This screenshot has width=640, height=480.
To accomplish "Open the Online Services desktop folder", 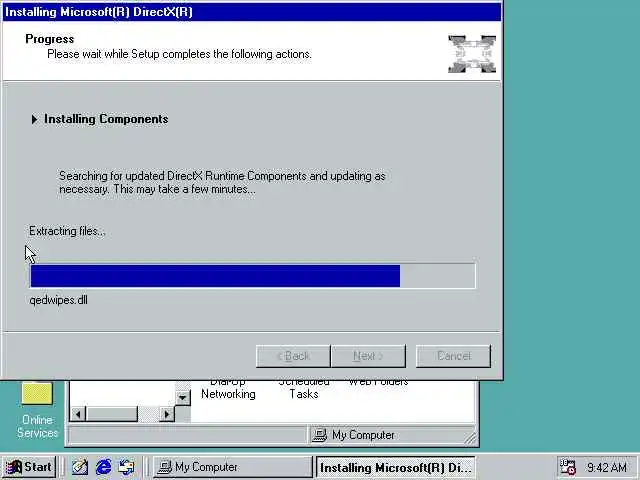I will 37,409.
